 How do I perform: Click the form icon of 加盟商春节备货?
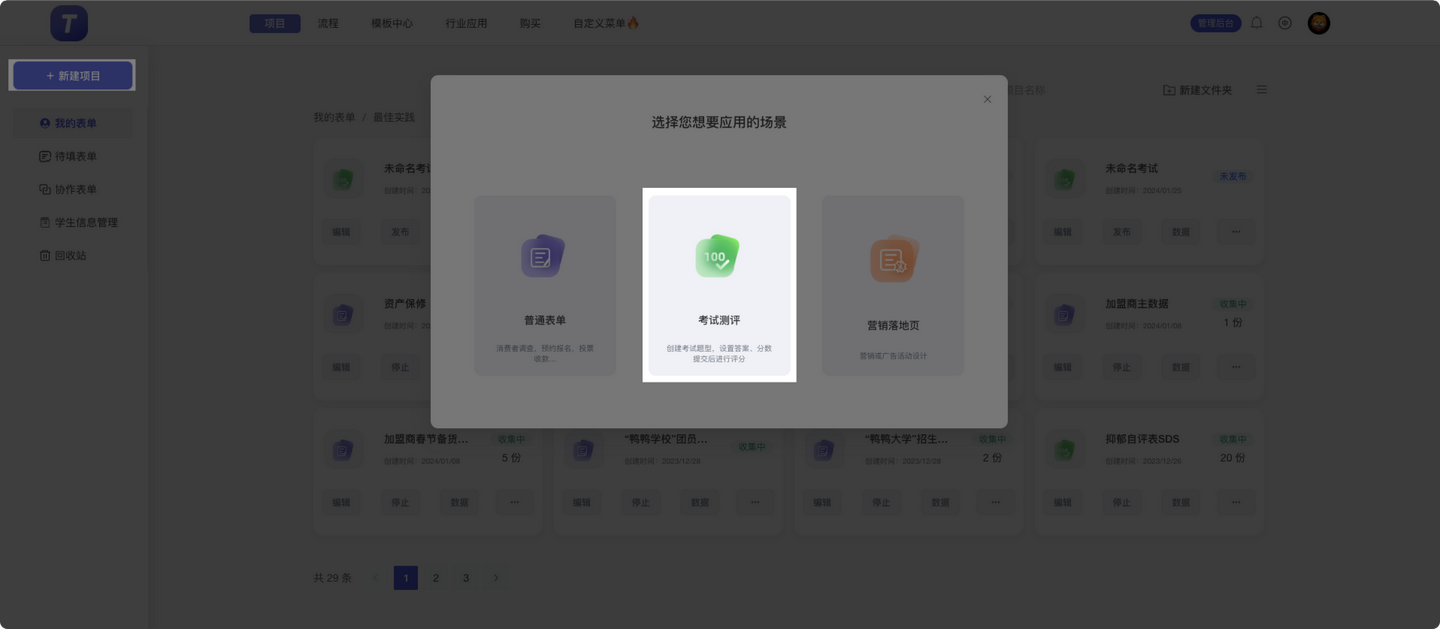pyautogui.click(x=343, y=450)
